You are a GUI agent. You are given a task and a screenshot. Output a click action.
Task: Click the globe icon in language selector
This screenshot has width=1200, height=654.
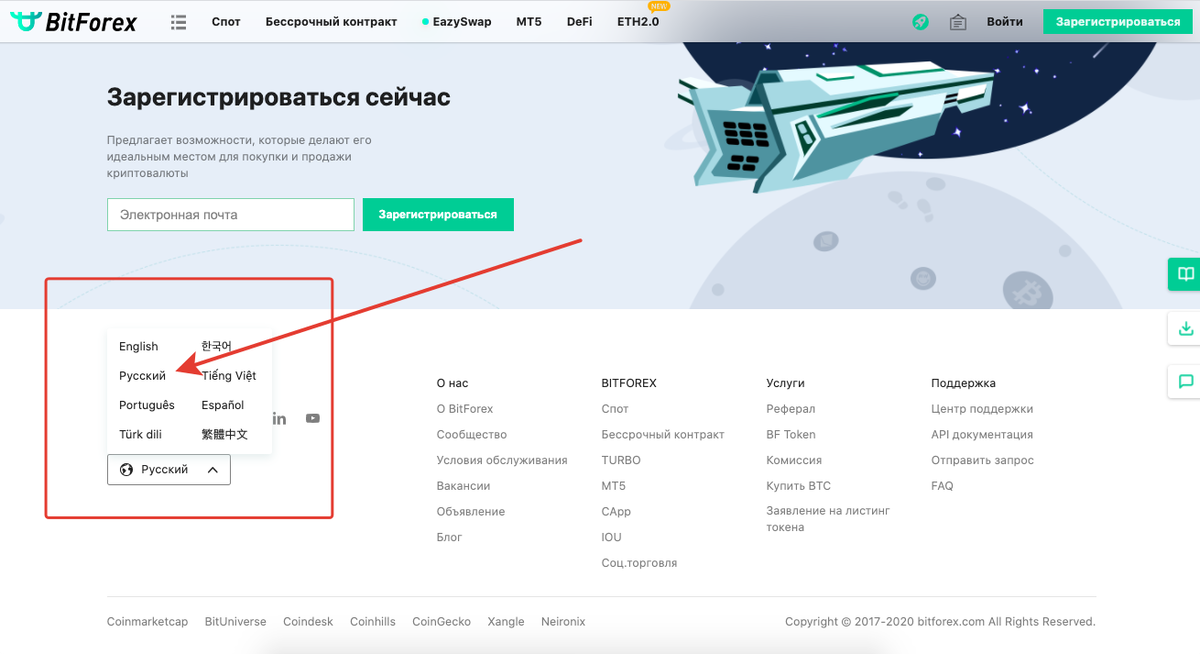coord(126,469)
